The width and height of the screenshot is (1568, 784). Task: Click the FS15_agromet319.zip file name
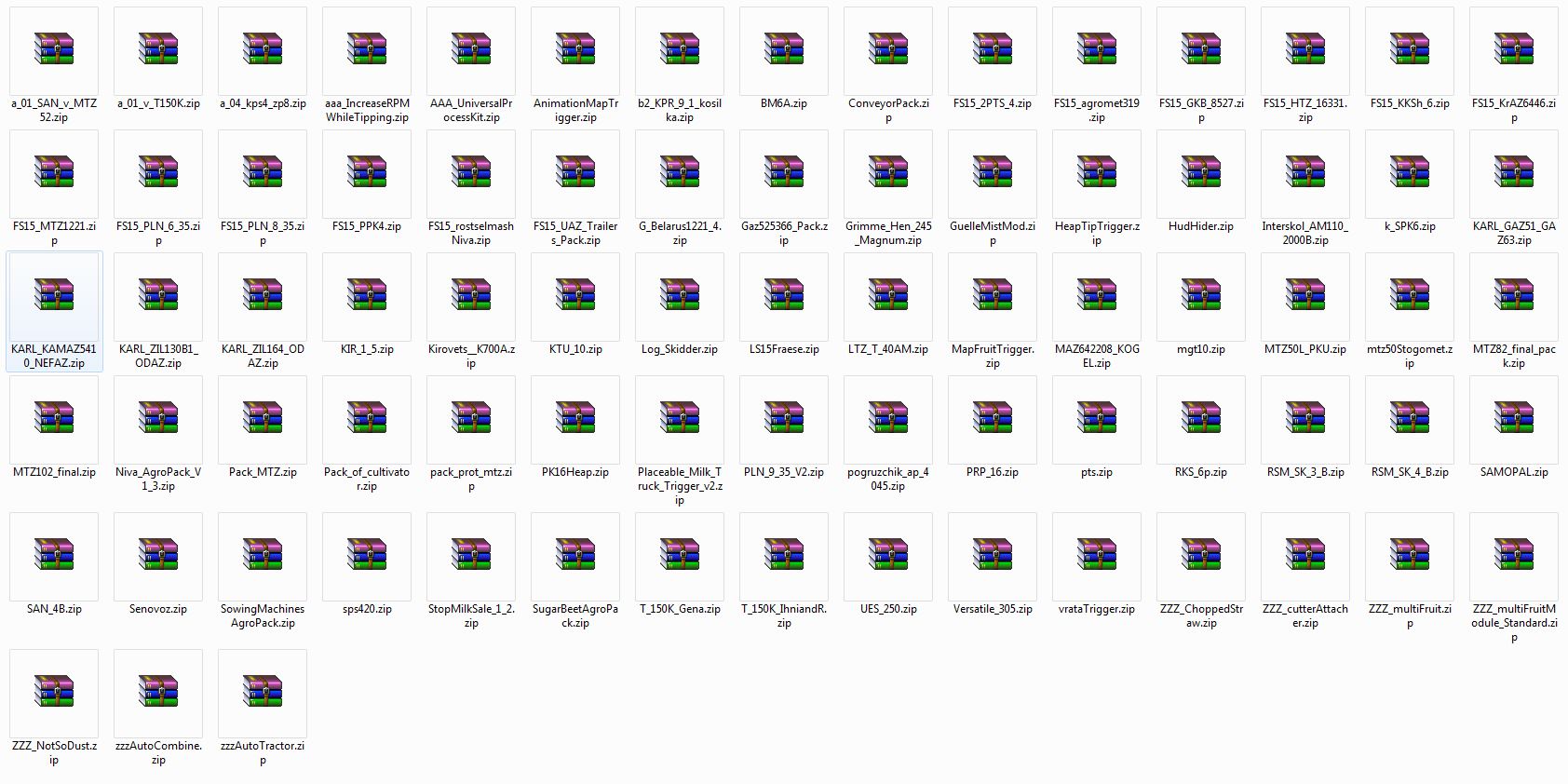(x=1097, y=111)
